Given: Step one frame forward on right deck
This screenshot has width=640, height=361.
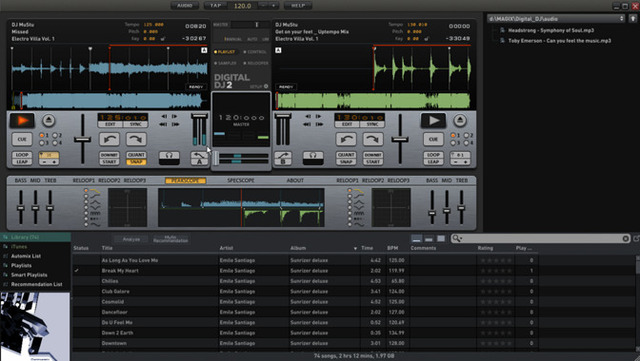Looking at the screenshot, I should pos(318,116).
